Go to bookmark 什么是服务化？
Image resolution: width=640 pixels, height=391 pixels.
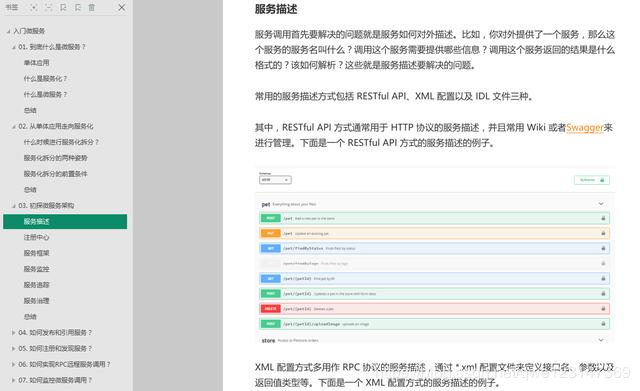[x=45, y=79]
